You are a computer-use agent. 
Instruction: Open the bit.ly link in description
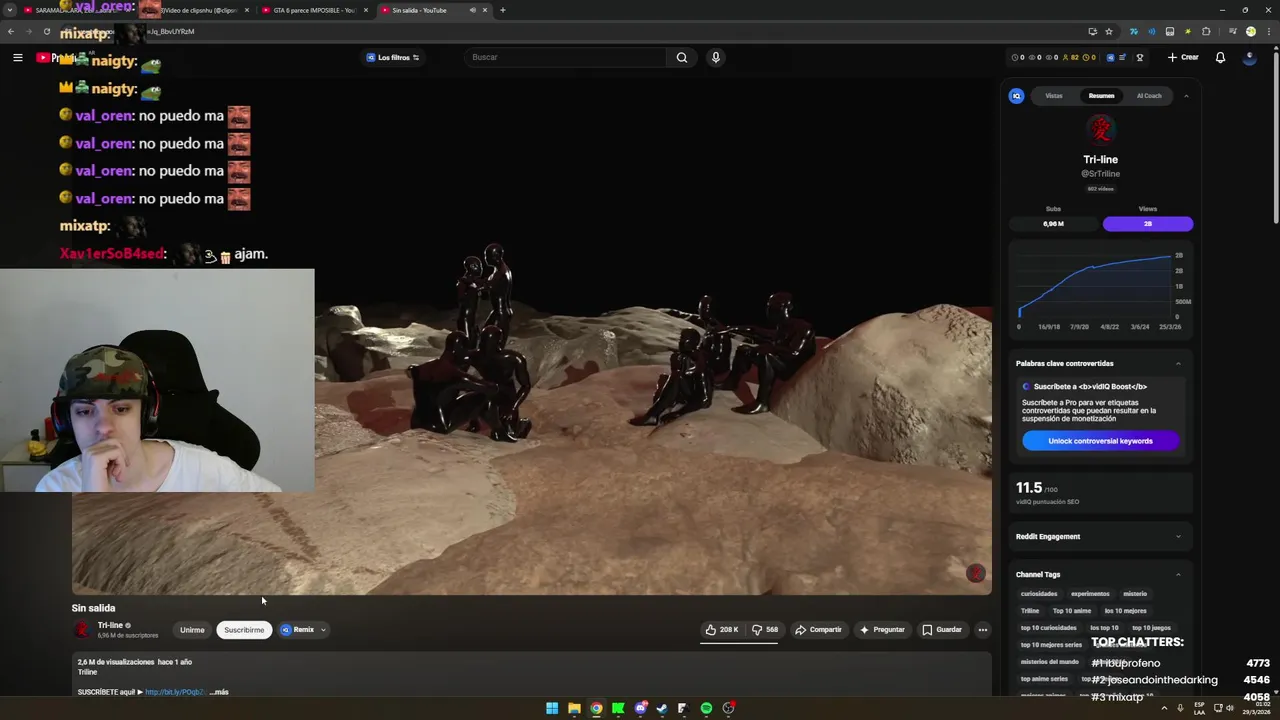(174, 692)
